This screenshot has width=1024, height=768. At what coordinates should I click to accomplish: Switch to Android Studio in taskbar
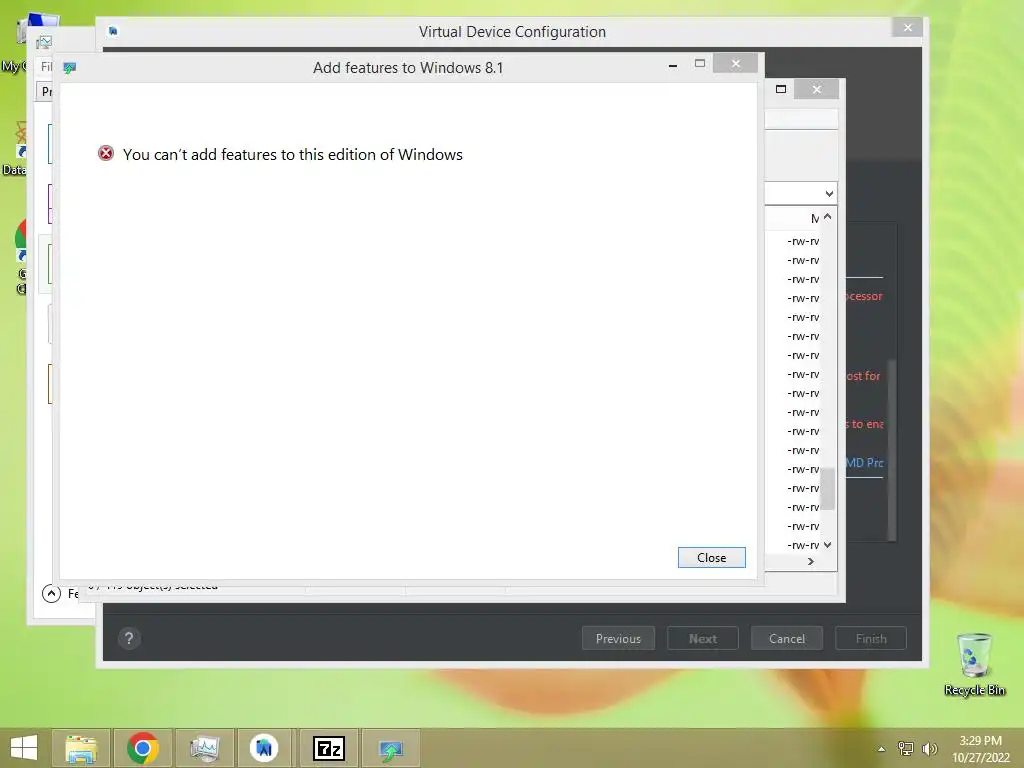264,748
